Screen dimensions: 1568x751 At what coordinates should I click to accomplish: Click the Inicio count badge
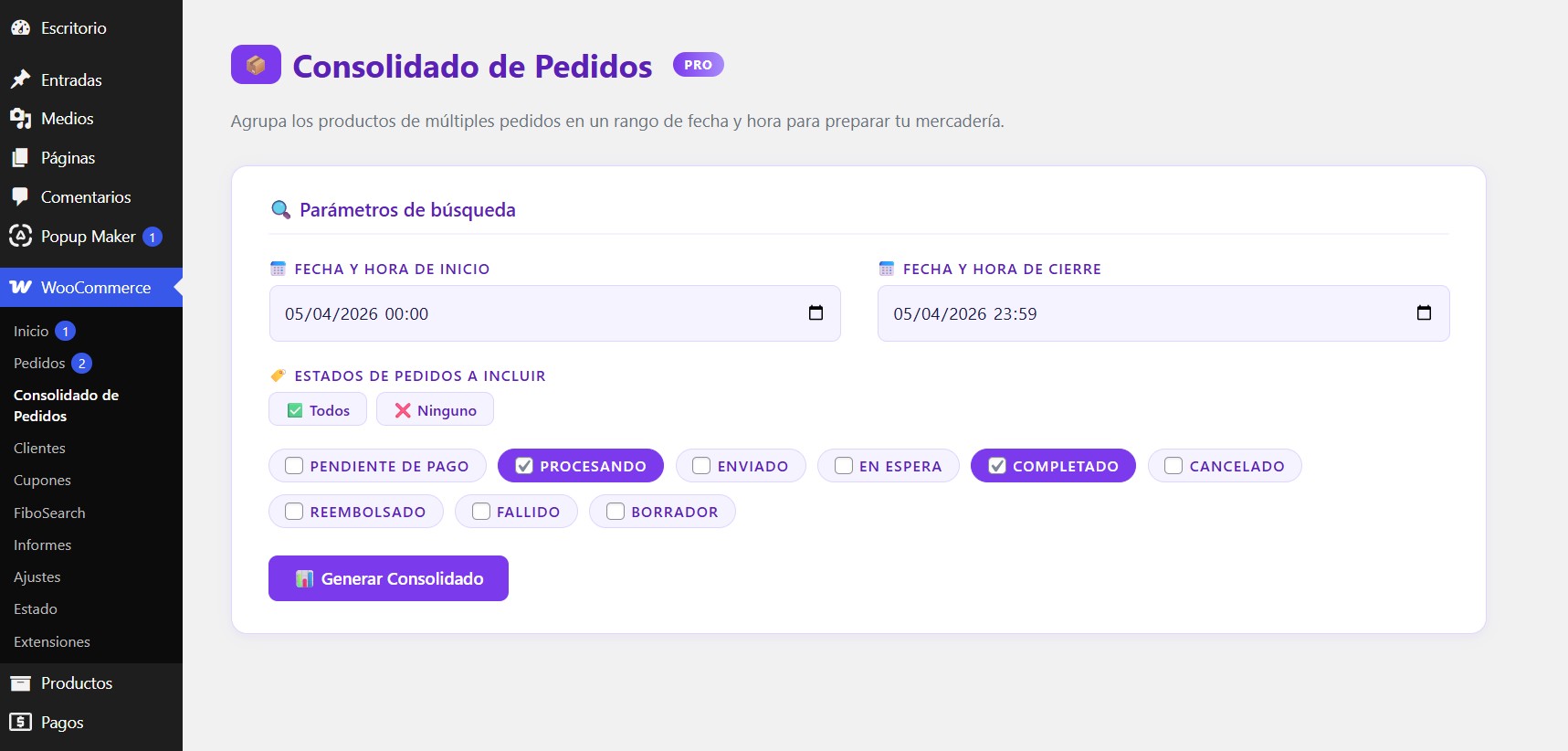[x=65, y=332]
